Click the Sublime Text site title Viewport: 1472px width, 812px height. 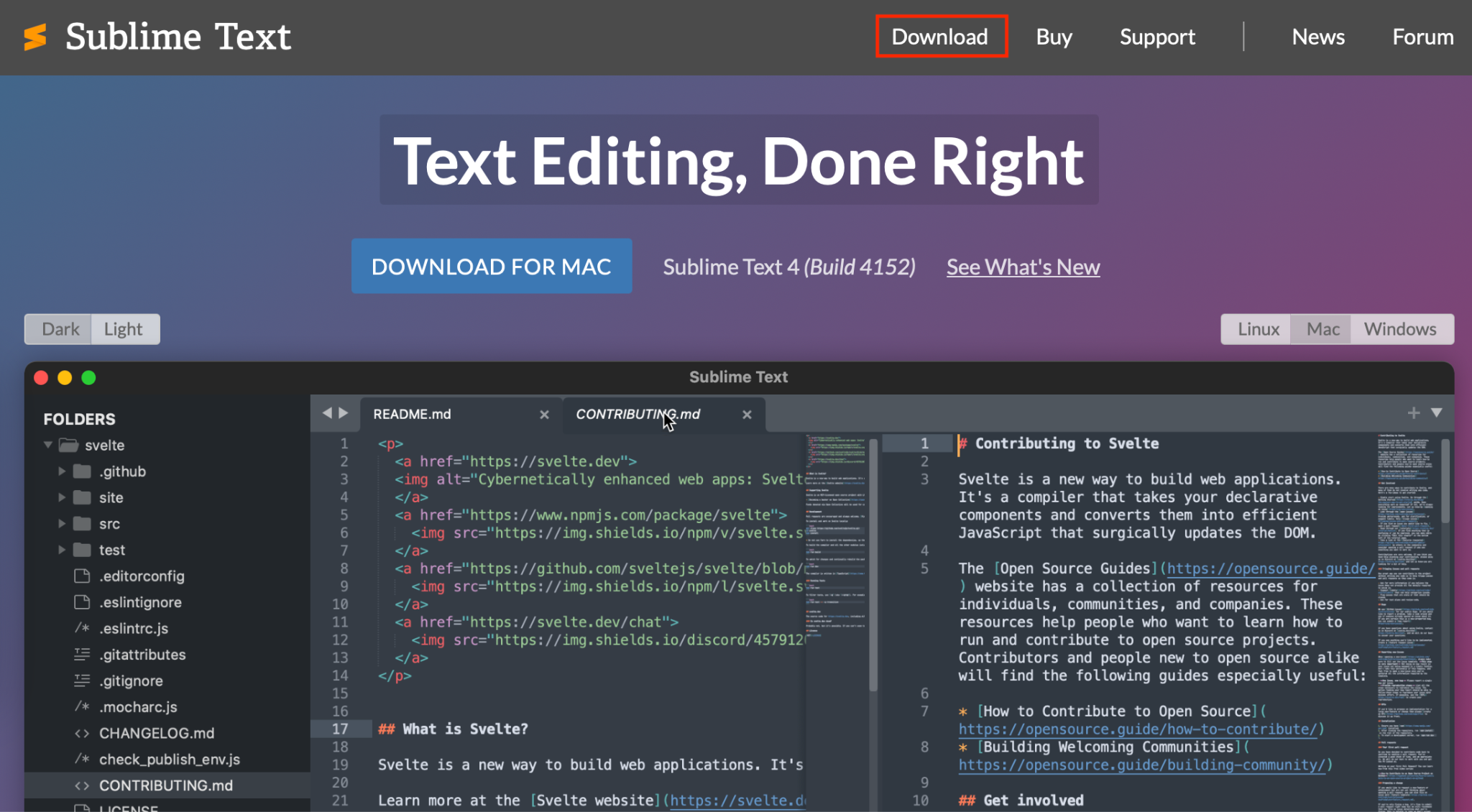178,37
